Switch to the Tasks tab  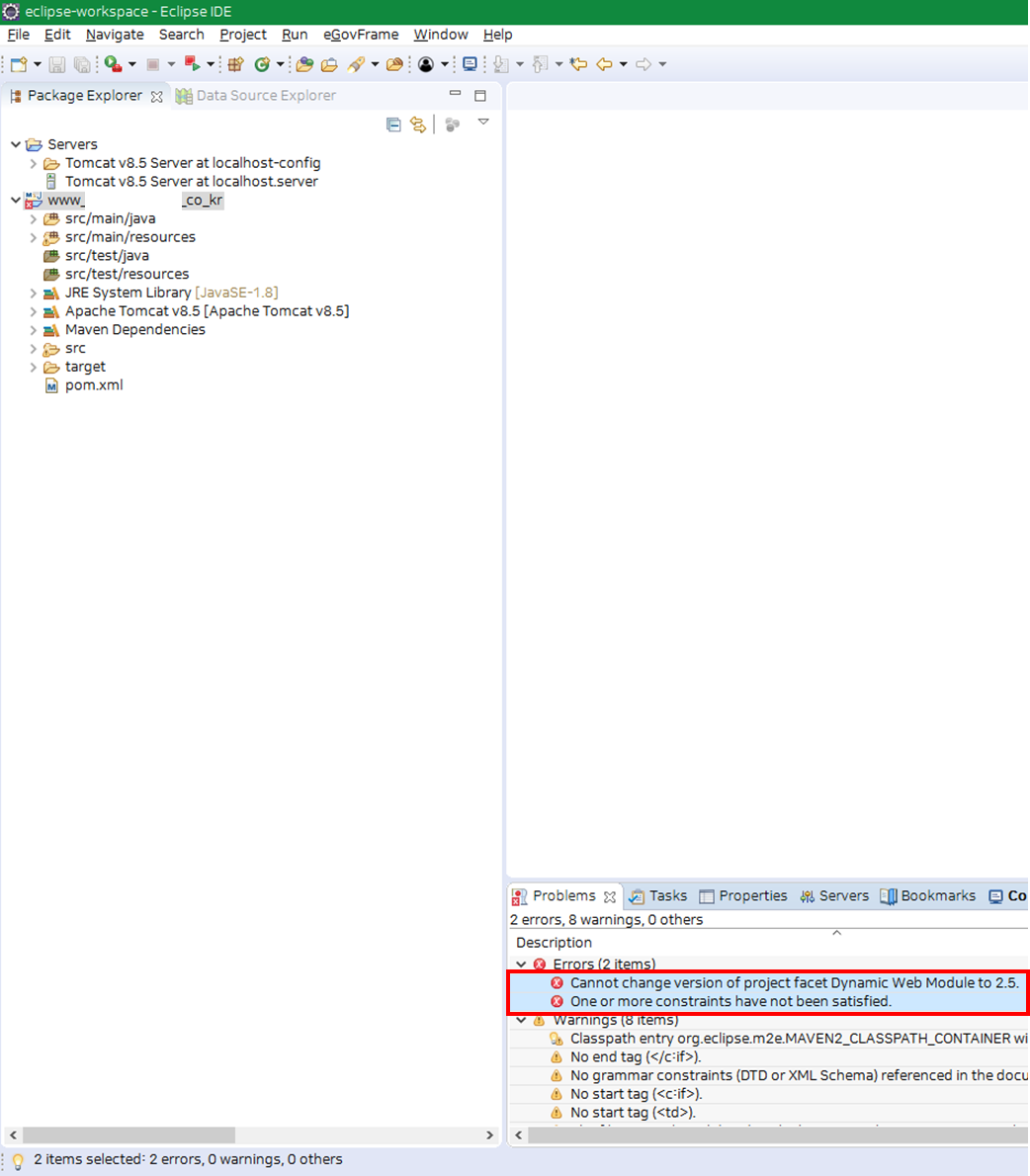[x=659, y=895]
